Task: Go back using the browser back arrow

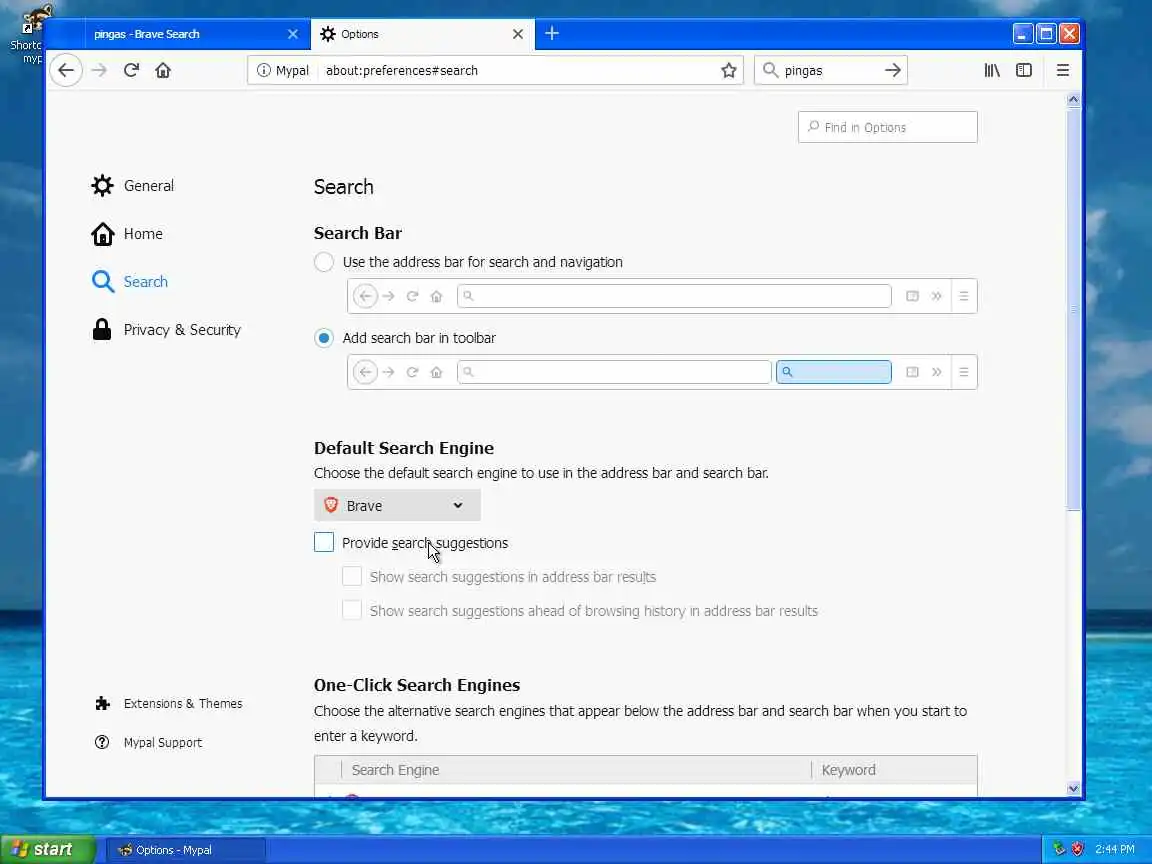Action: (x=66, y=71)
